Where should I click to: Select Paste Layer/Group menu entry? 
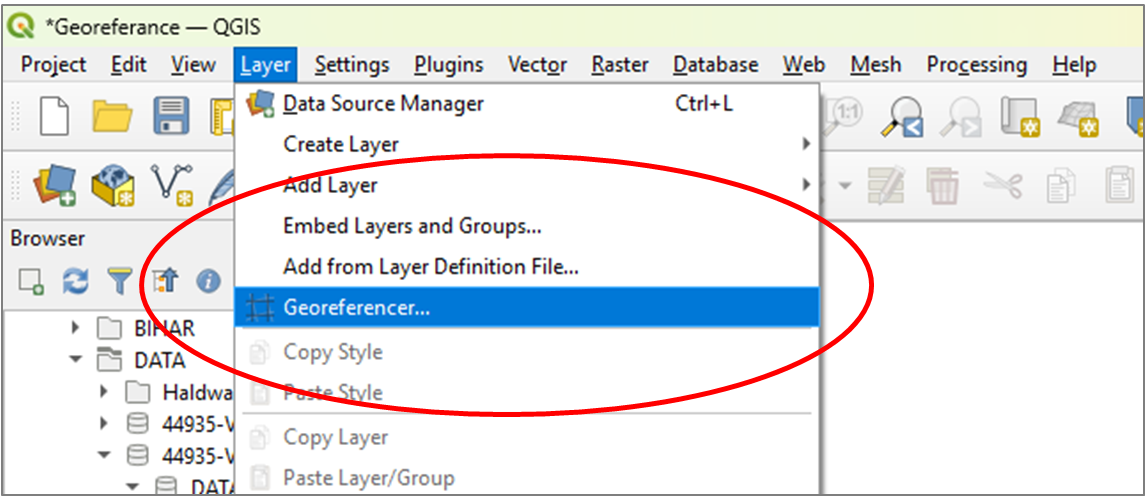click(x=527, y=479)
